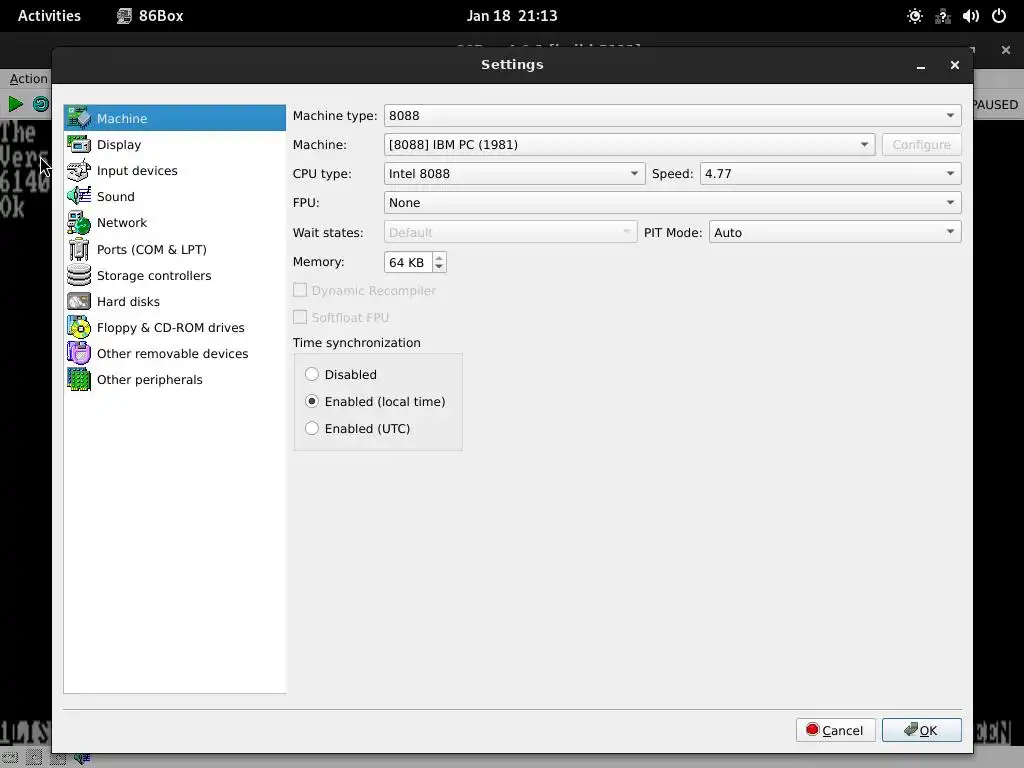Decrease Memory with the down arrow
The height and width of the screenshot is (768, 1024).
(439, 267)
